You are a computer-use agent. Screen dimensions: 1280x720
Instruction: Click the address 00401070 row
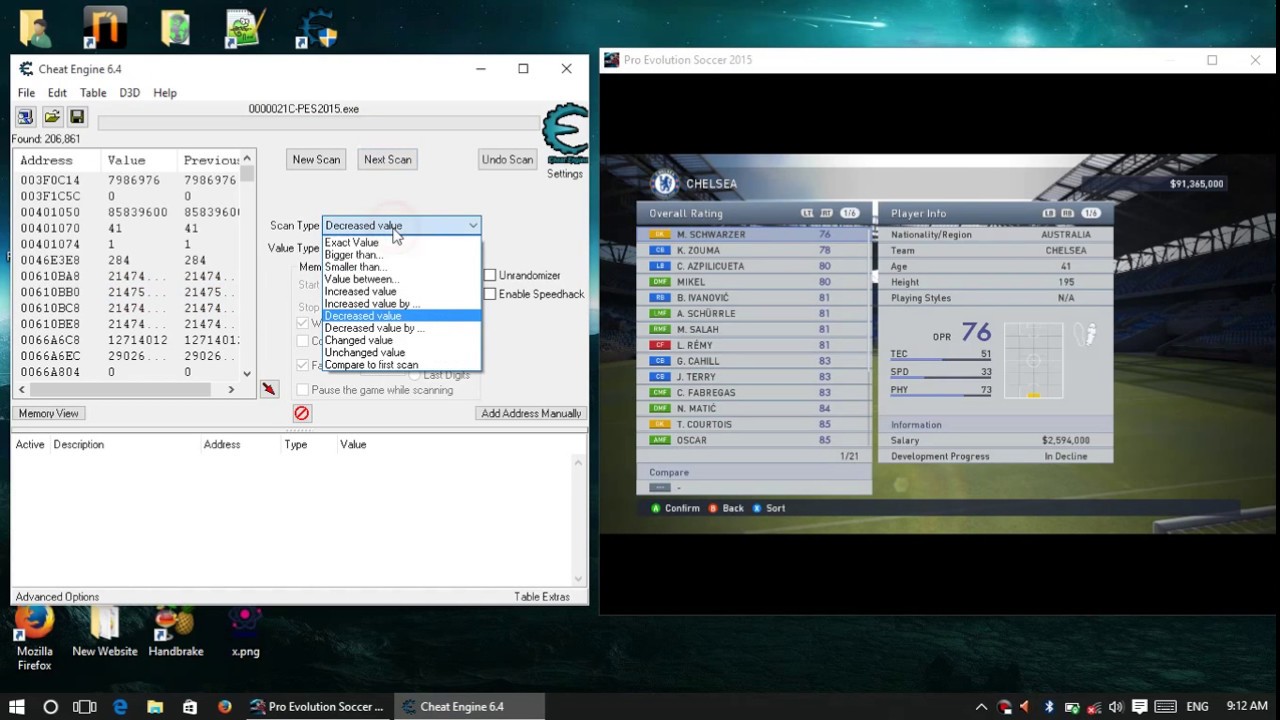127,228
